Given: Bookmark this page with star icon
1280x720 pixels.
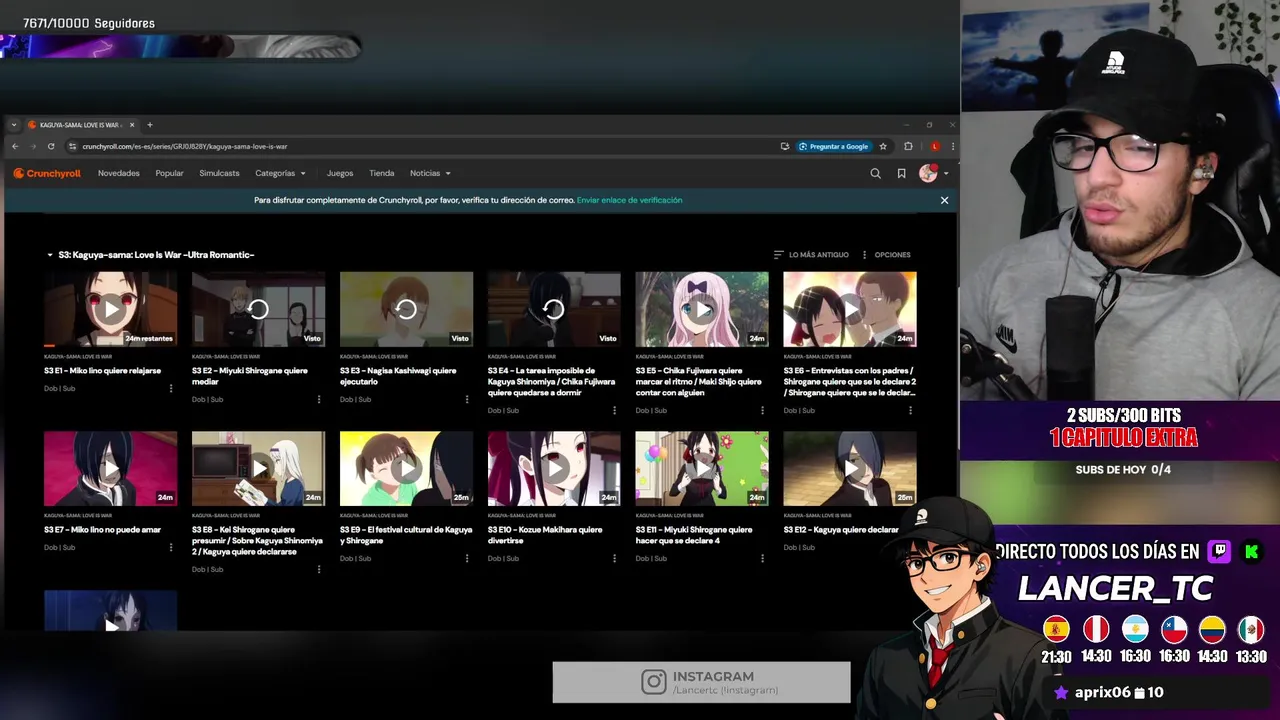Looking at the screenshot, I should pyautogui.click(x=883, y=146).
